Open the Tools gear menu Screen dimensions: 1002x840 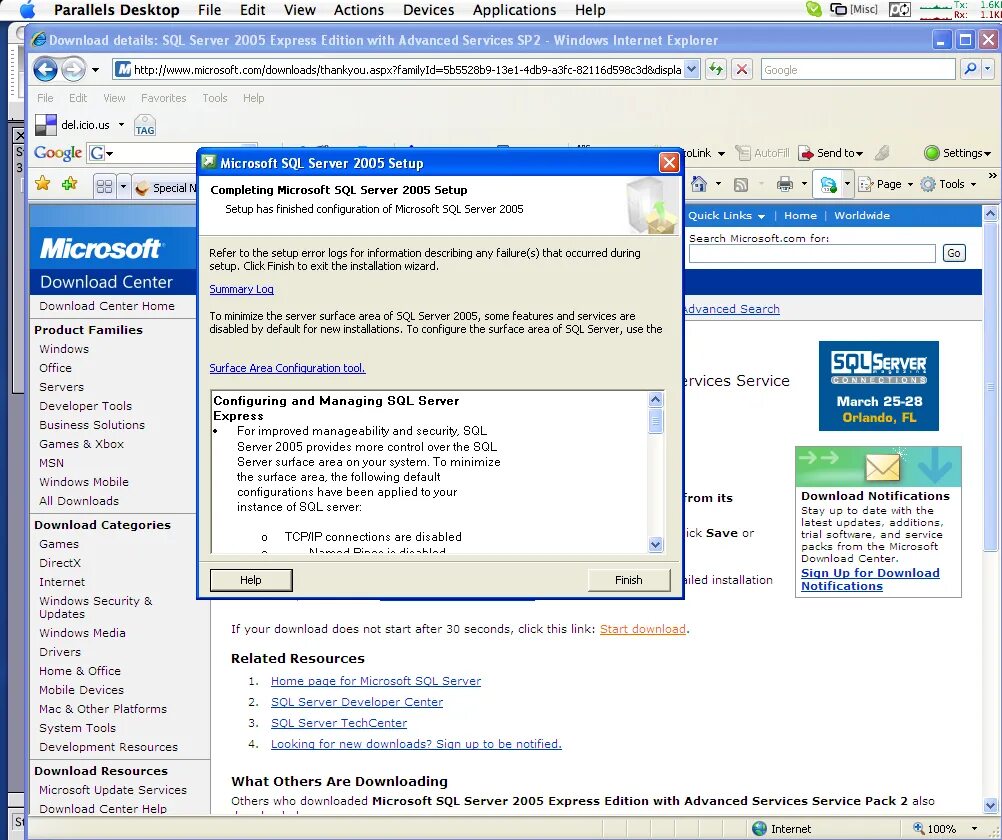(948, 184)
